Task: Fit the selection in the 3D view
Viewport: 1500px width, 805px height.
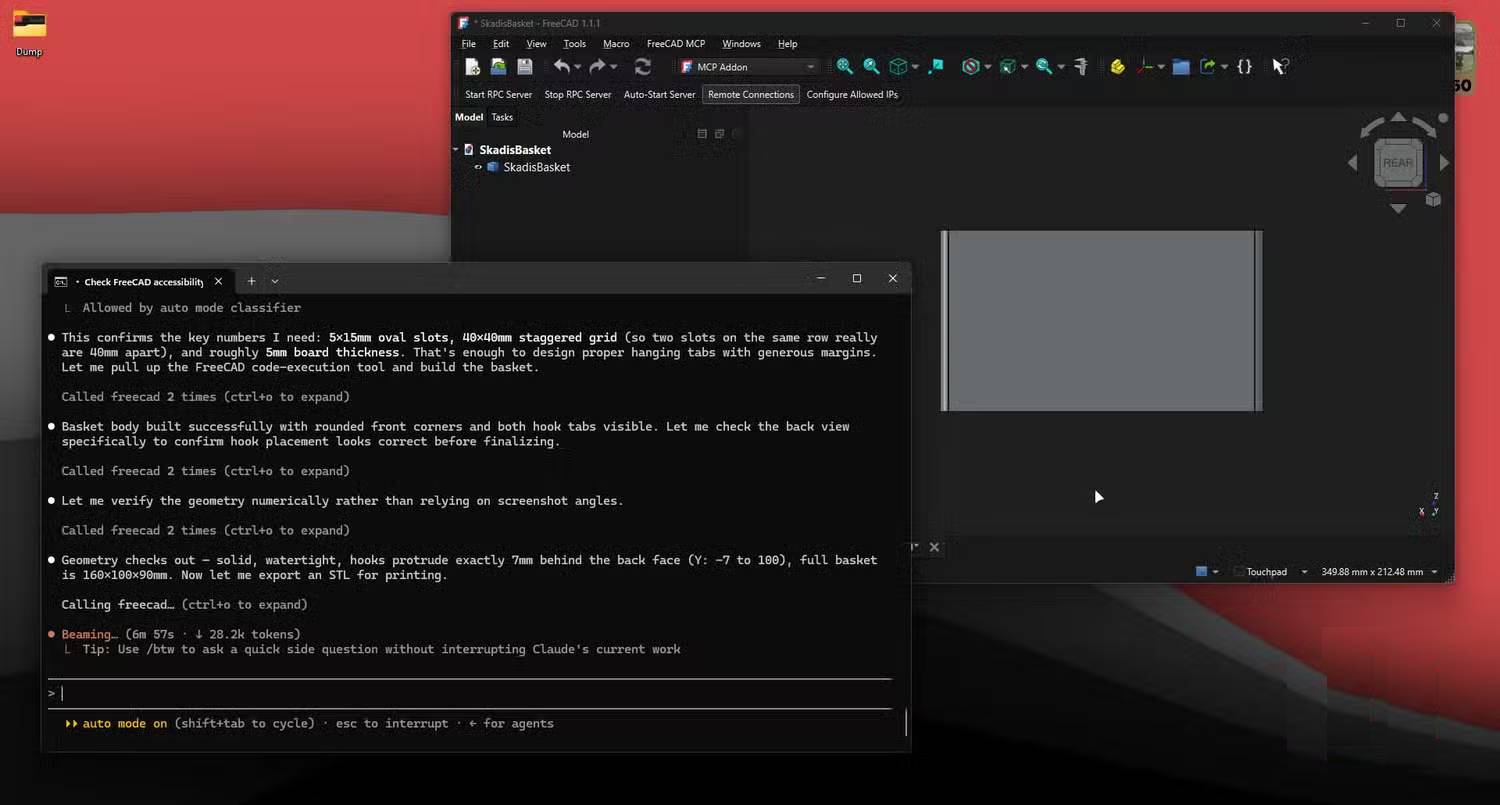Action: pyautogui.click(x=871, y=66)
